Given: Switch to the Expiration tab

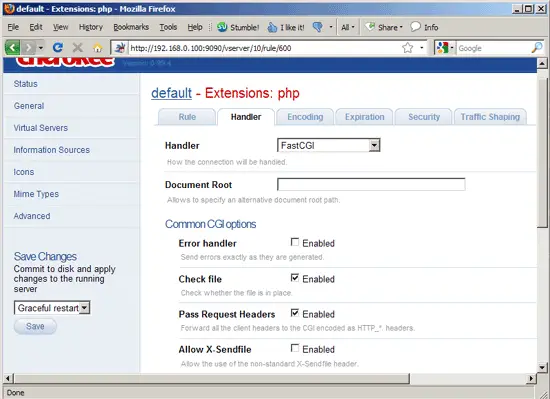Looking at the screenshot, I should 364,117.
